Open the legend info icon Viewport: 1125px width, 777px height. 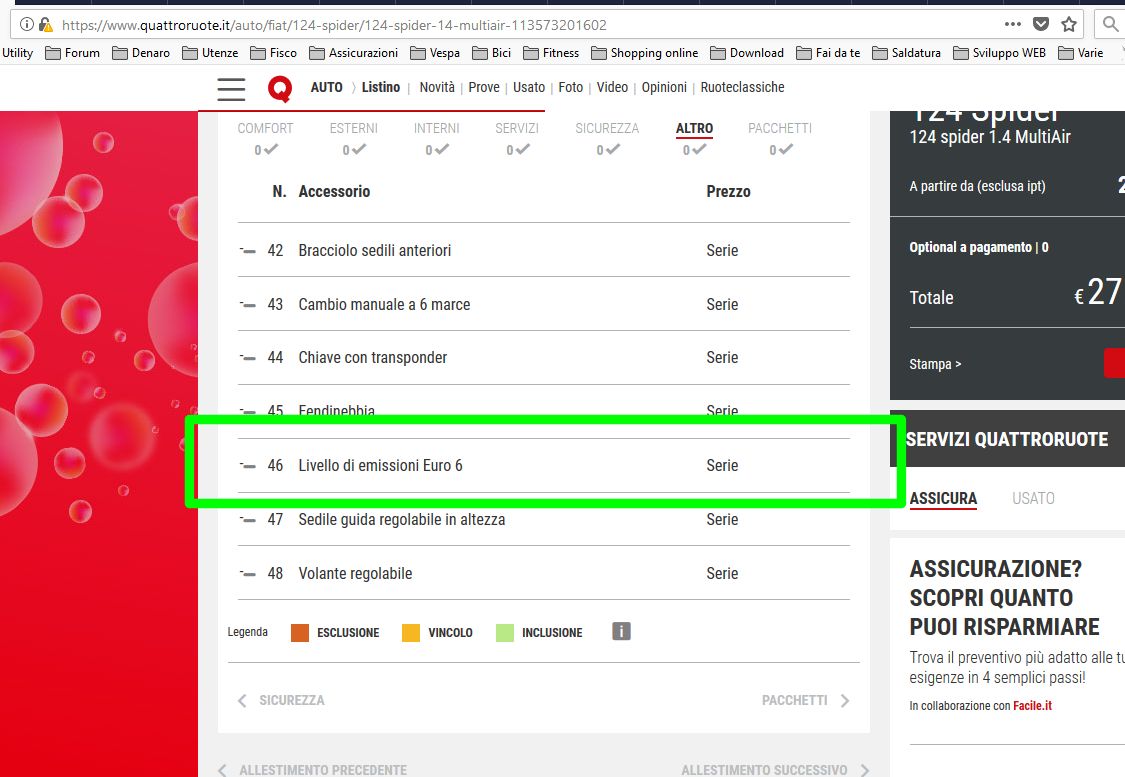621,631
